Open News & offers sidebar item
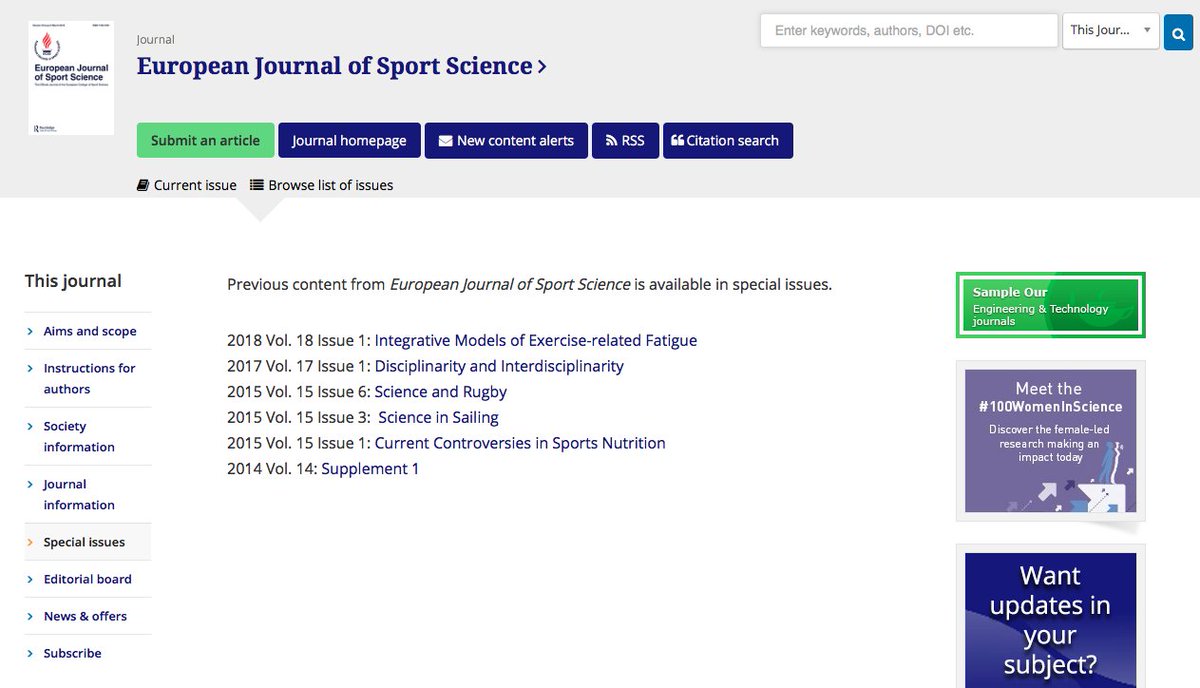The height and width of the screenshot is (688, 1200). (x=85, y=616)
